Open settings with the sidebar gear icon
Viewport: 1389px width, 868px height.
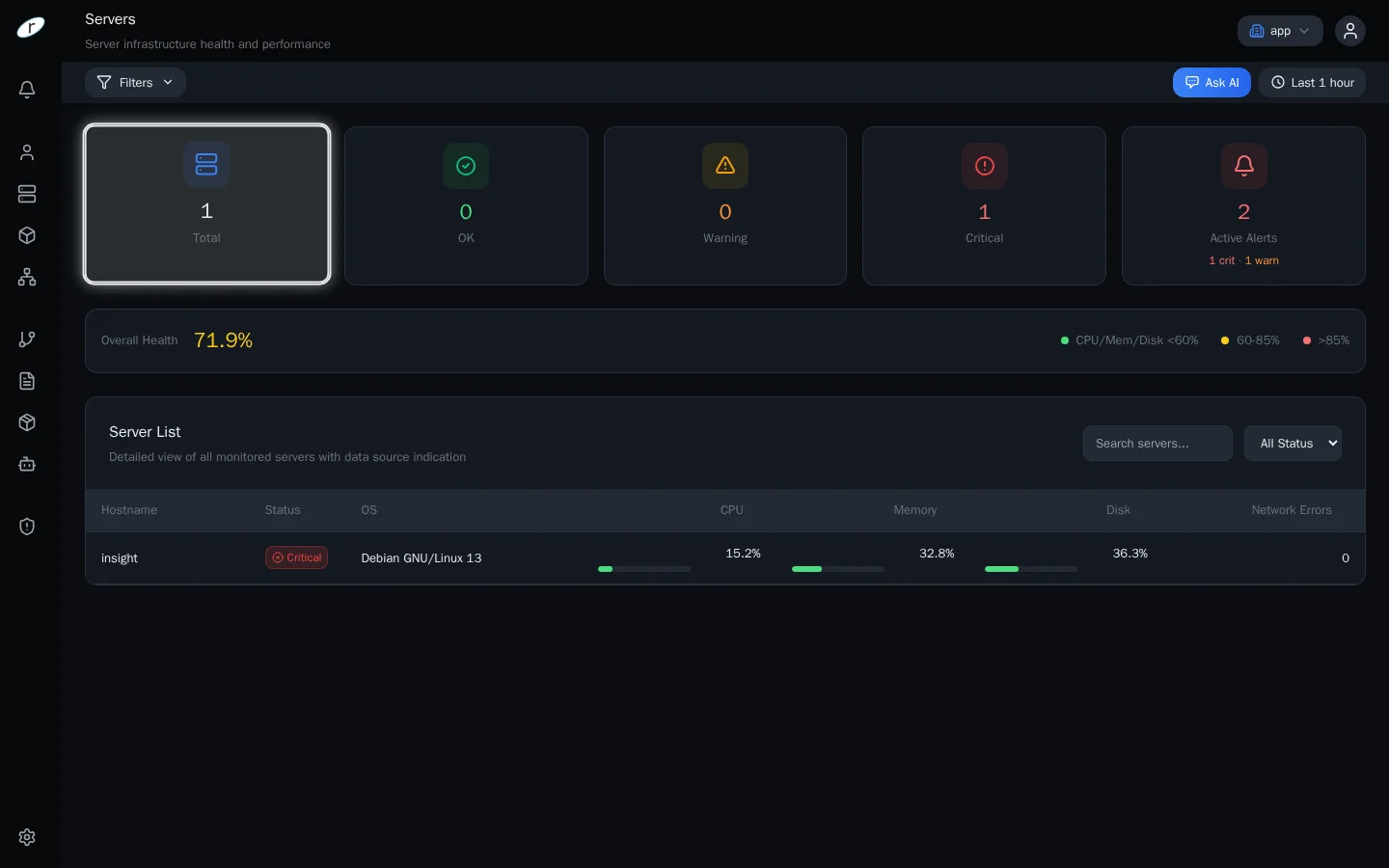coord(27,837)
